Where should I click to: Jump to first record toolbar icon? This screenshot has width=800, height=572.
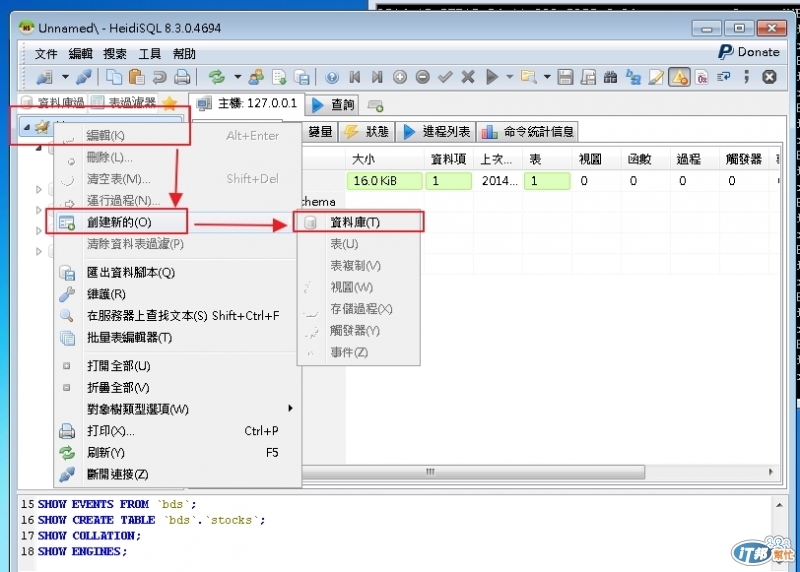coord(355,77)
